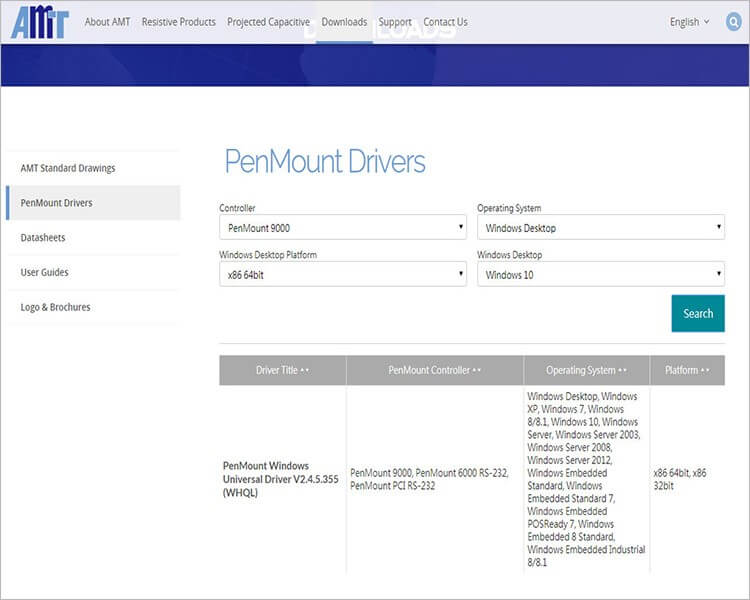
Task: Expand the Operating System dropdown
Action: click(600, 228)
